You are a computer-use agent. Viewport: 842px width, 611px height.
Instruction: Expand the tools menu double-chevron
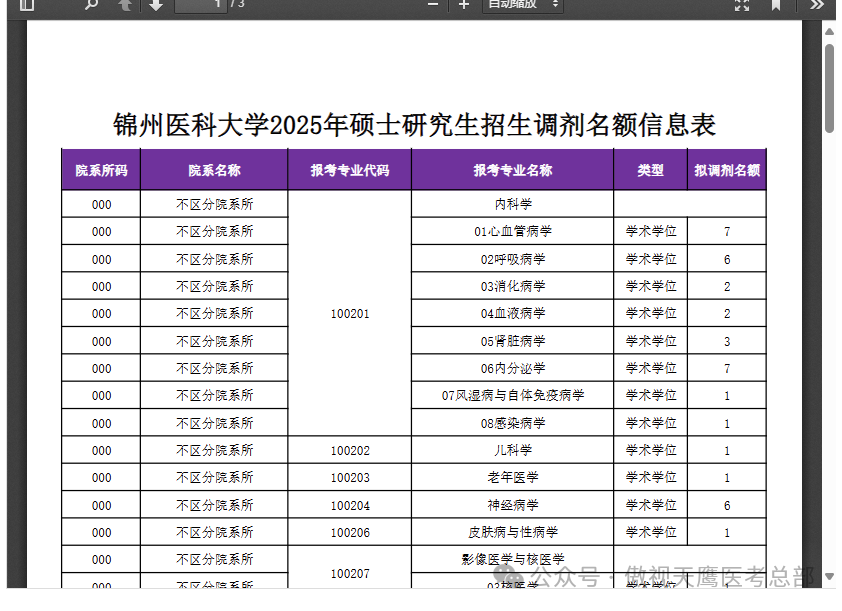pyautogui.click(x=817, y=4)
